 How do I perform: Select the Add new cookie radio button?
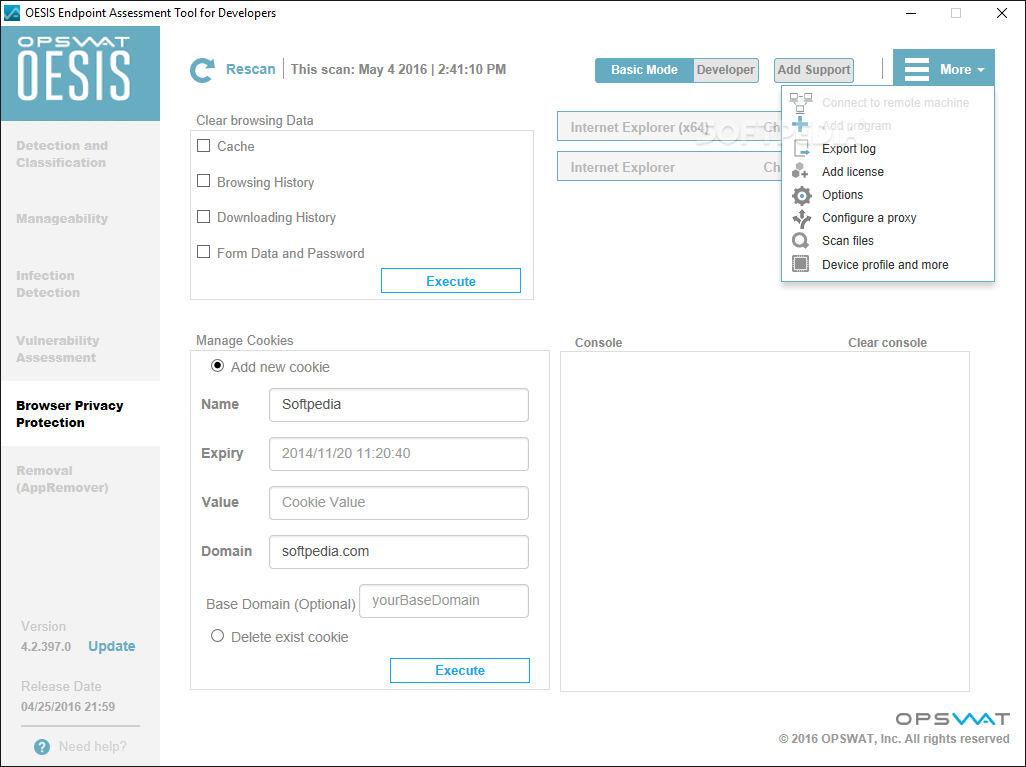pyautogui.click(x=217, y=366)
